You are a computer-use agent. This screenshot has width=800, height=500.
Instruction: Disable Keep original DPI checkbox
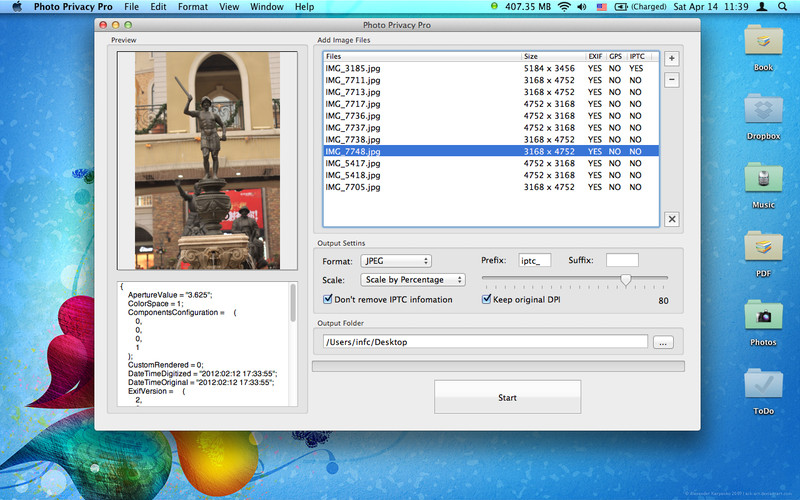(487, 299)
